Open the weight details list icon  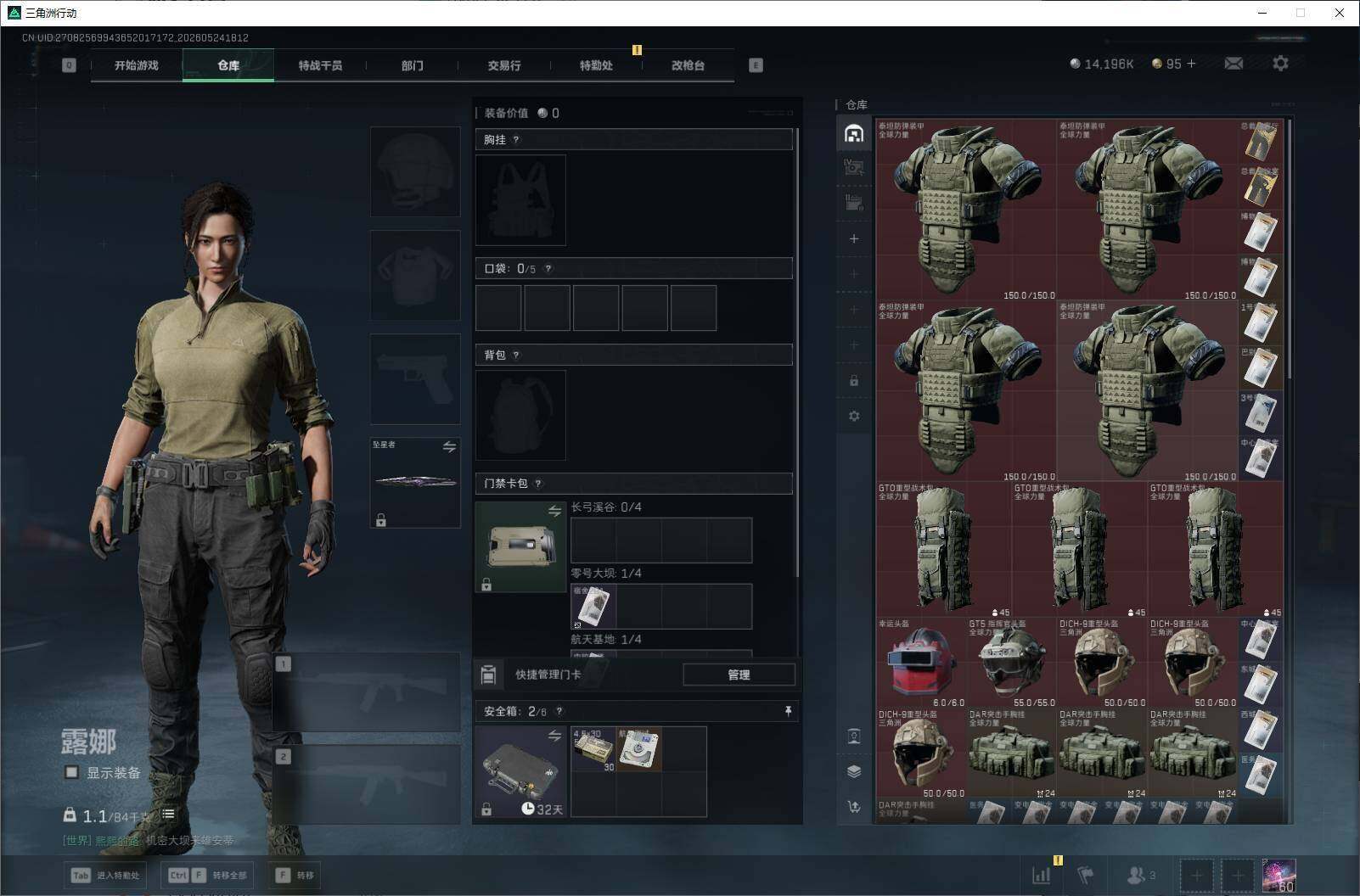click(x=168, y=814)
